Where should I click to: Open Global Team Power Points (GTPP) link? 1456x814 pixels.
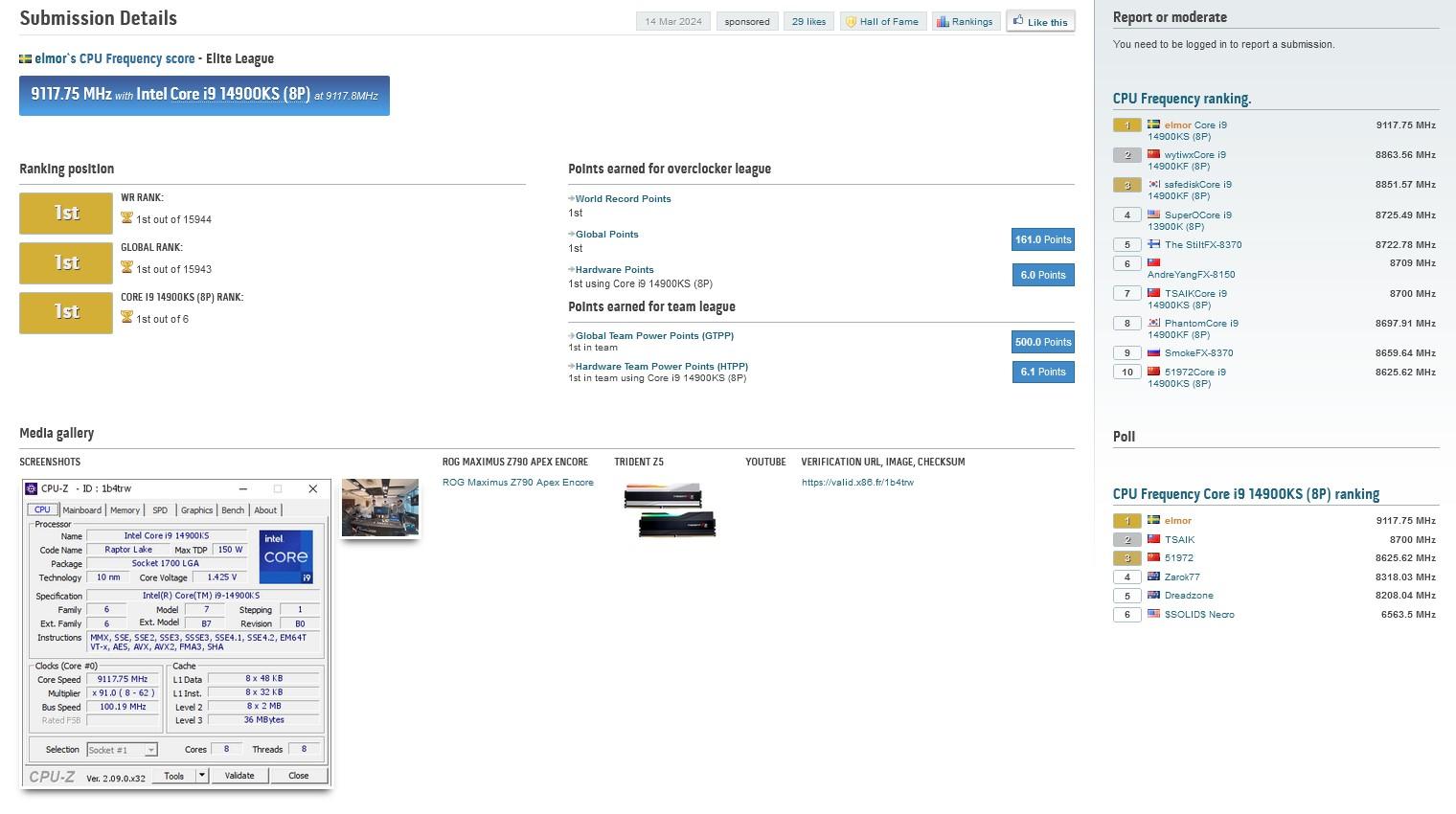pyautogui.click(x=655, y=336)
